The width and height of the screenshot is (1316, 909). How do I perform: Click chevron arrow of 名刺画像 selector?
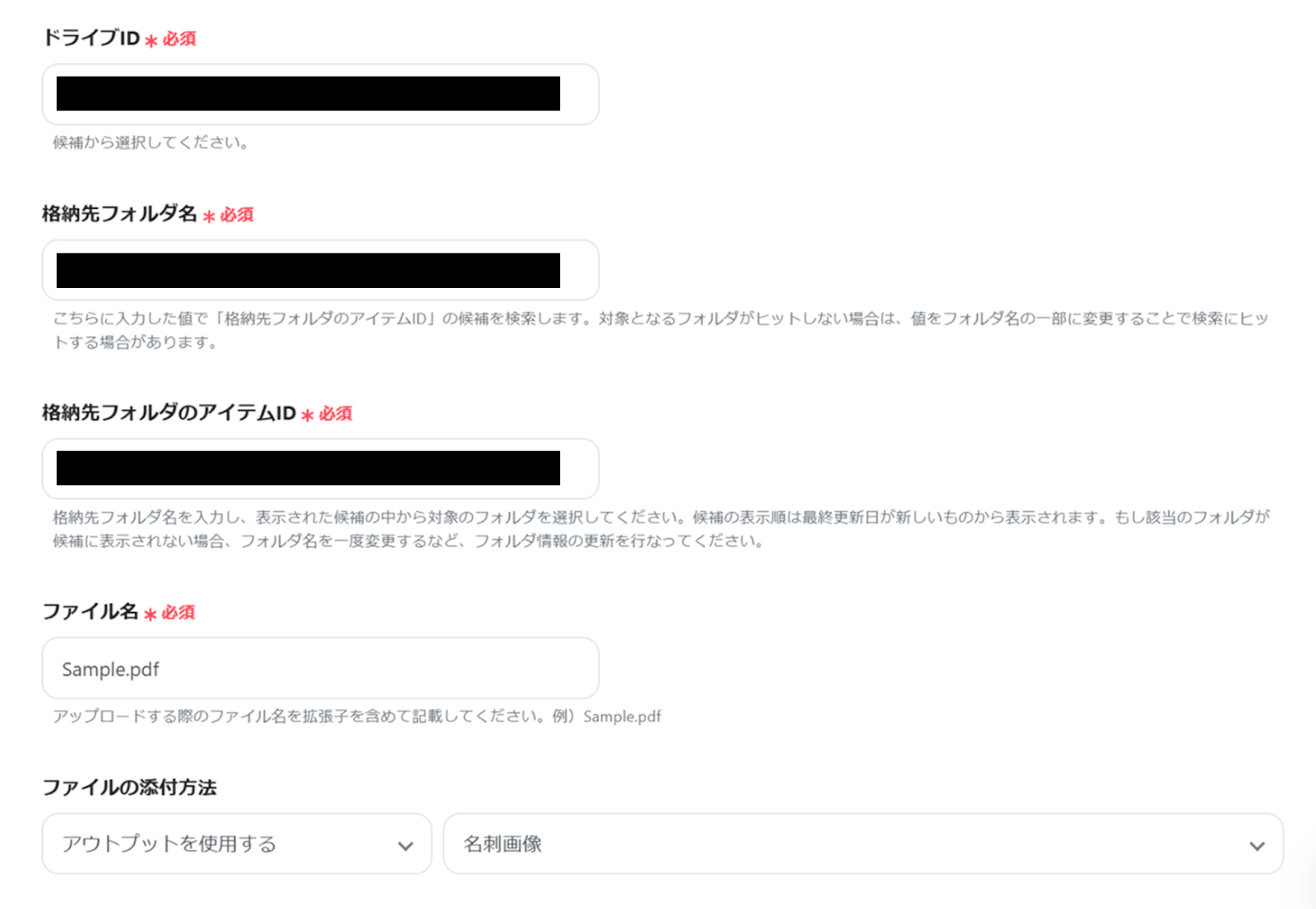[1257, 846]
